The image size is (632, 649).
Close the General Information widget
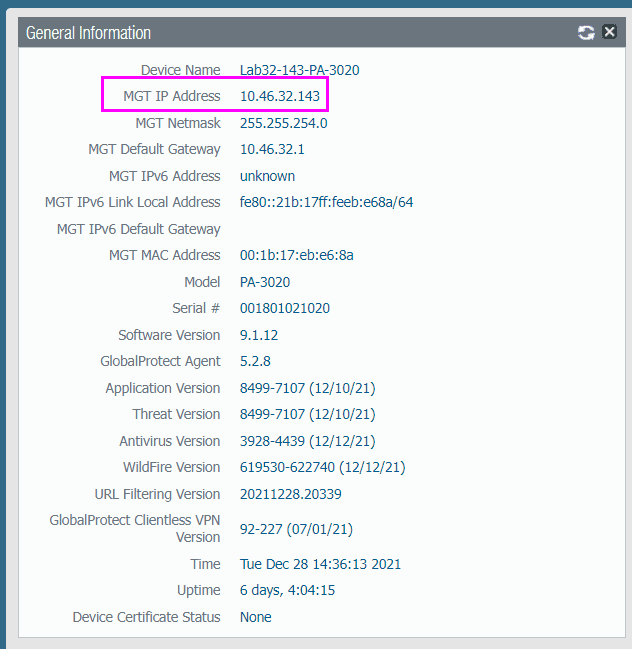coord(609,33)
